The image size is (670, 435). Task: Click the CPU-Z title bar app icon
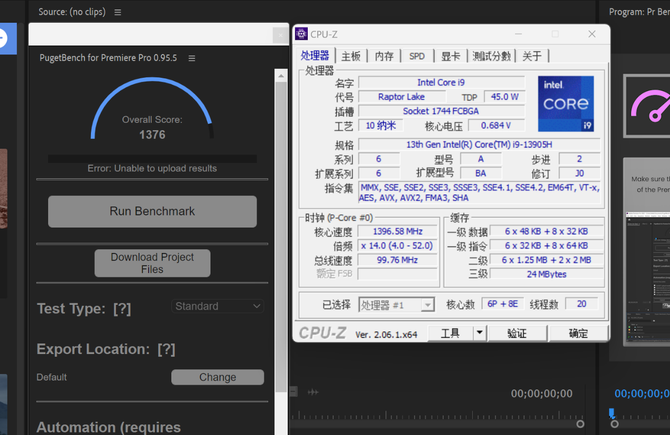(301, 34)
